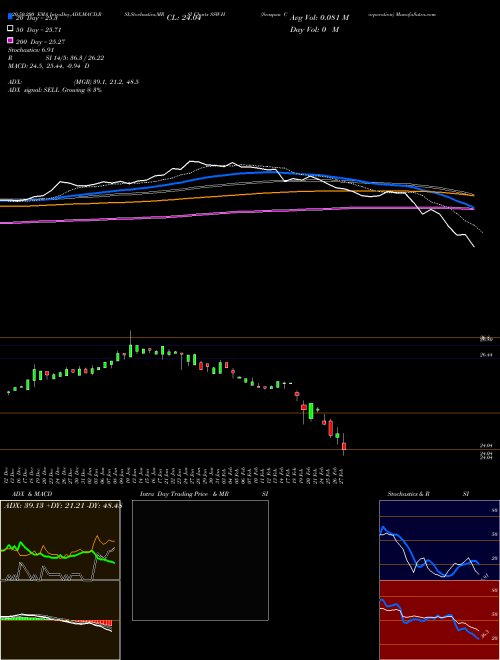Open the ADX indicator chart panel

tap(60, 540)
